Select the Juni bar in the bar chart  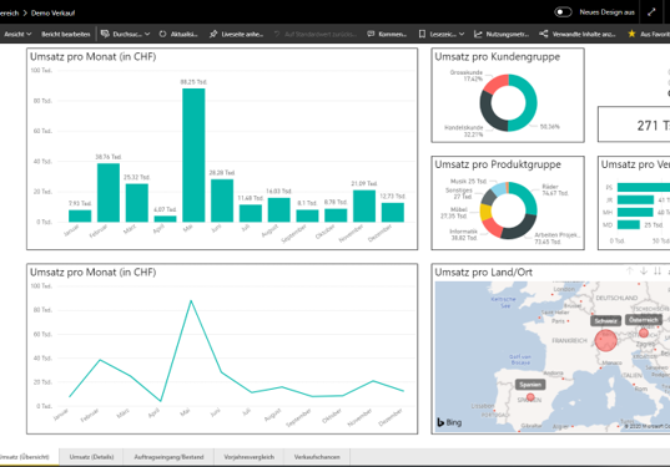pyautogui.click(x=222, y=201)
